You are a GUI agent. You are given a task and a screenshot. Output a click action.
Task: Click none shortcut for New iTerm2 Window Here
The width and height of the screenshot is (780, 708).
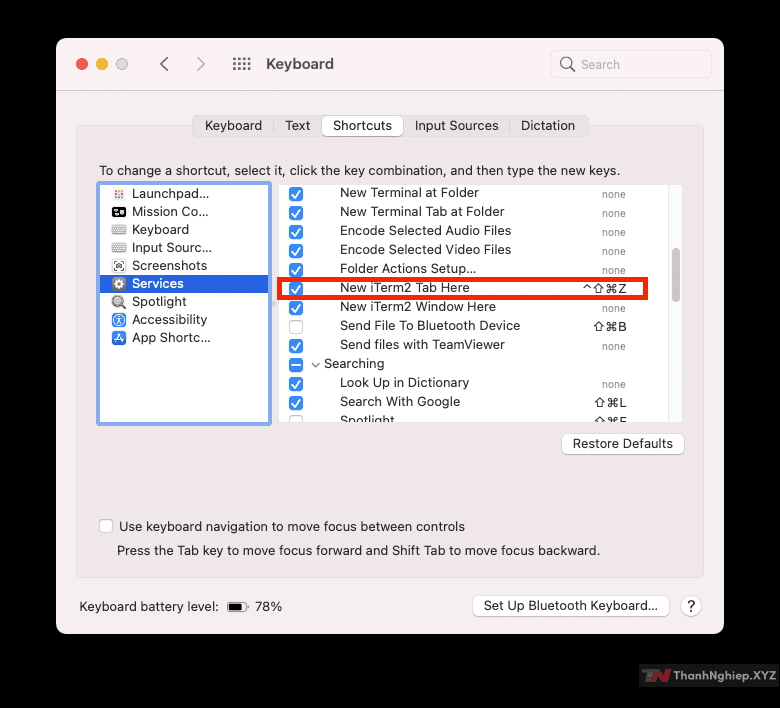click(x=613, y=308)
